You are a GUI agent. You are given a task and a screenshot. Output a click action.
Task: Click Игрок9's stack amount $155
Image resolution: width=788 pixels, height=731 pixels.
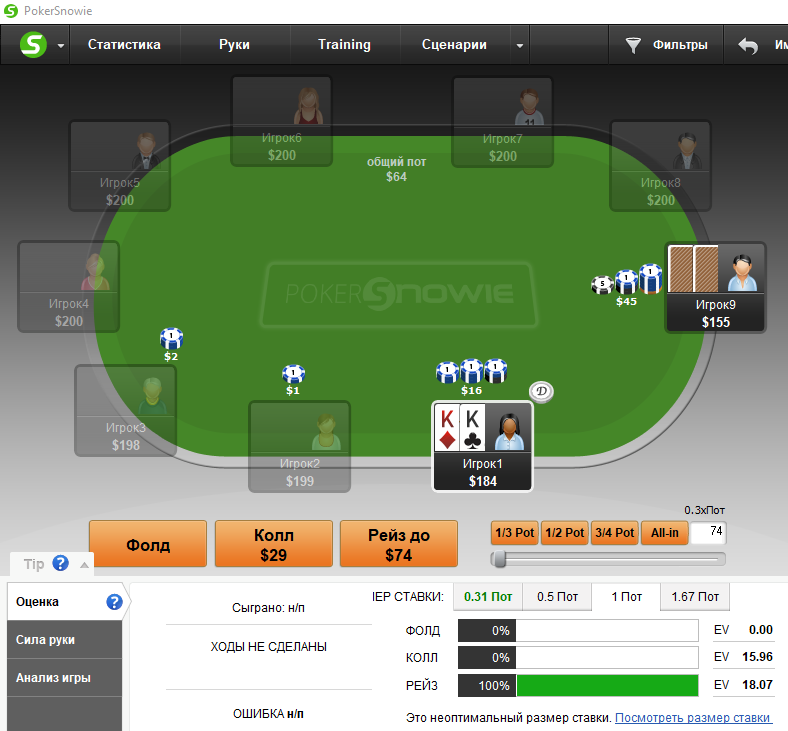click(x=716, y=322)
